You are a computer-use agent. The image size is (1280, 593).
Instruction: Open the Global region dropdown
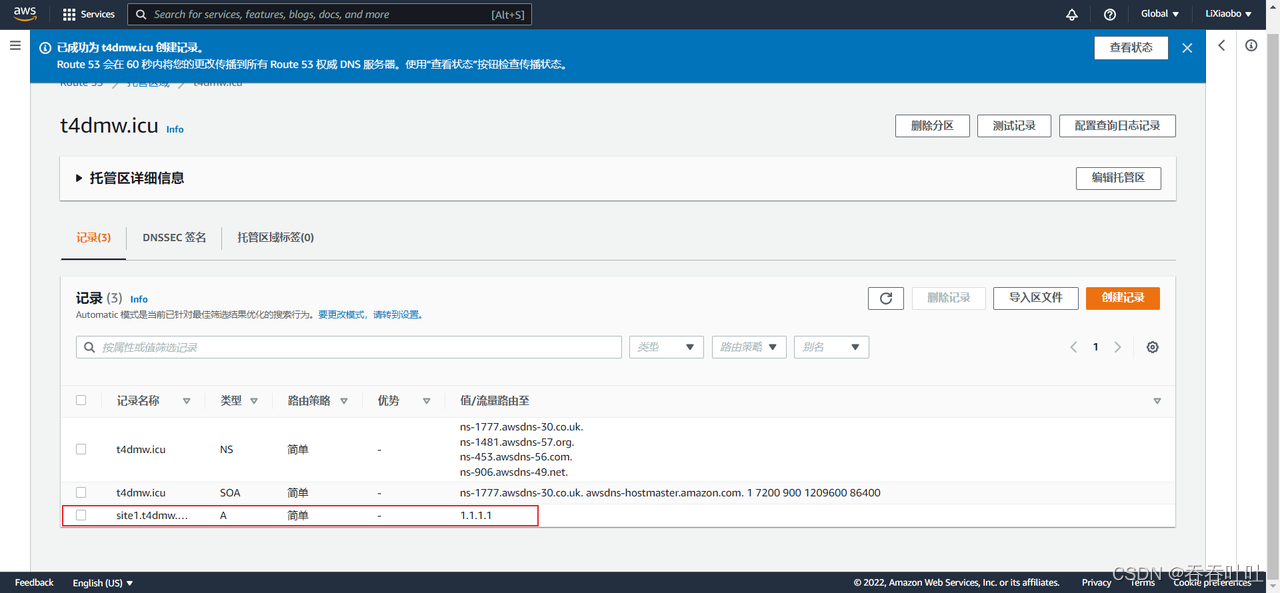tap(1160, 14)
